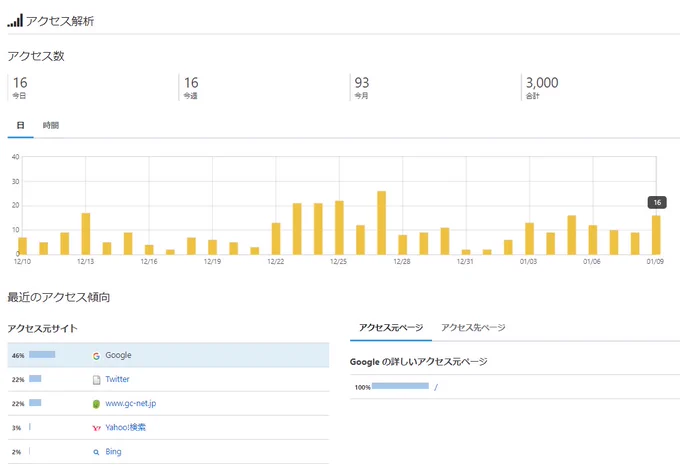This screenshot has height=467, width=680.
Task: Click the 3% Yahoo percentage label
Action: [16, 428]
